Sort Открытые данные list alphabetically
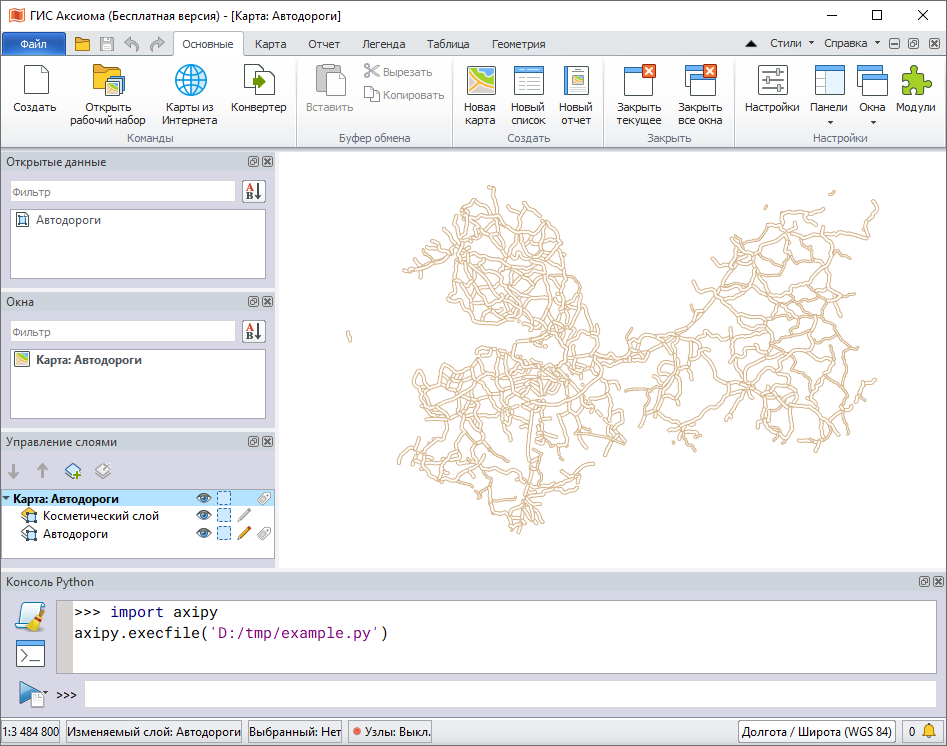This screenshot has height=746, width=947. (254, 191)
